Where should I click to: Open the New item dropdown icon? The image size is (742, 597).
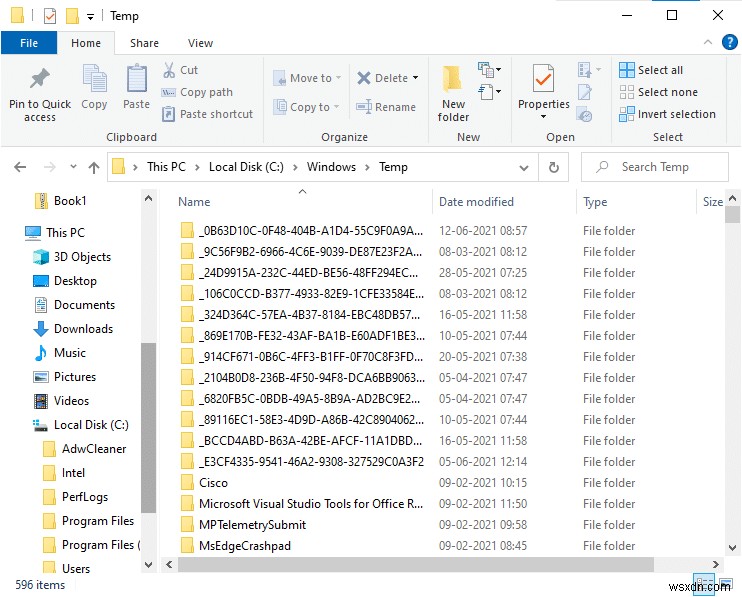click(489, 70)
